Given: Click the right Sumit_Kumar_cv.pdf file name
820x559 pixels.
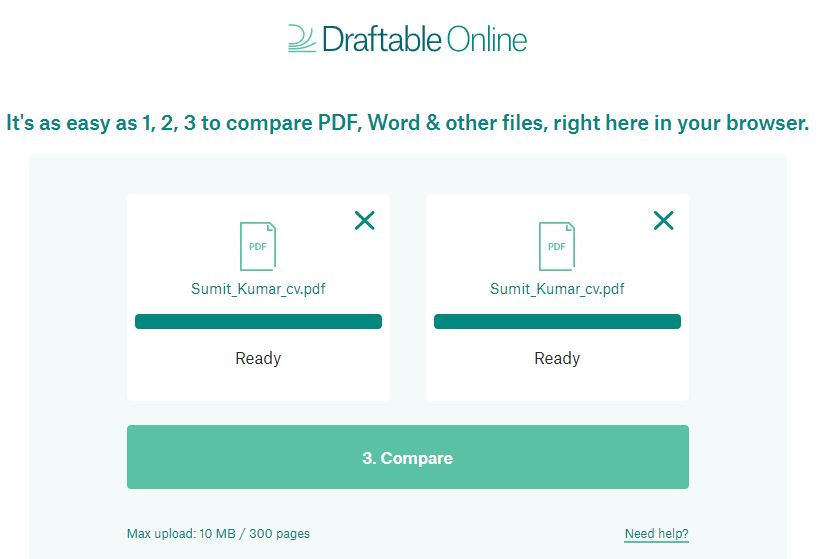Looking at the screenshot, I should click(x=557, y=289).
